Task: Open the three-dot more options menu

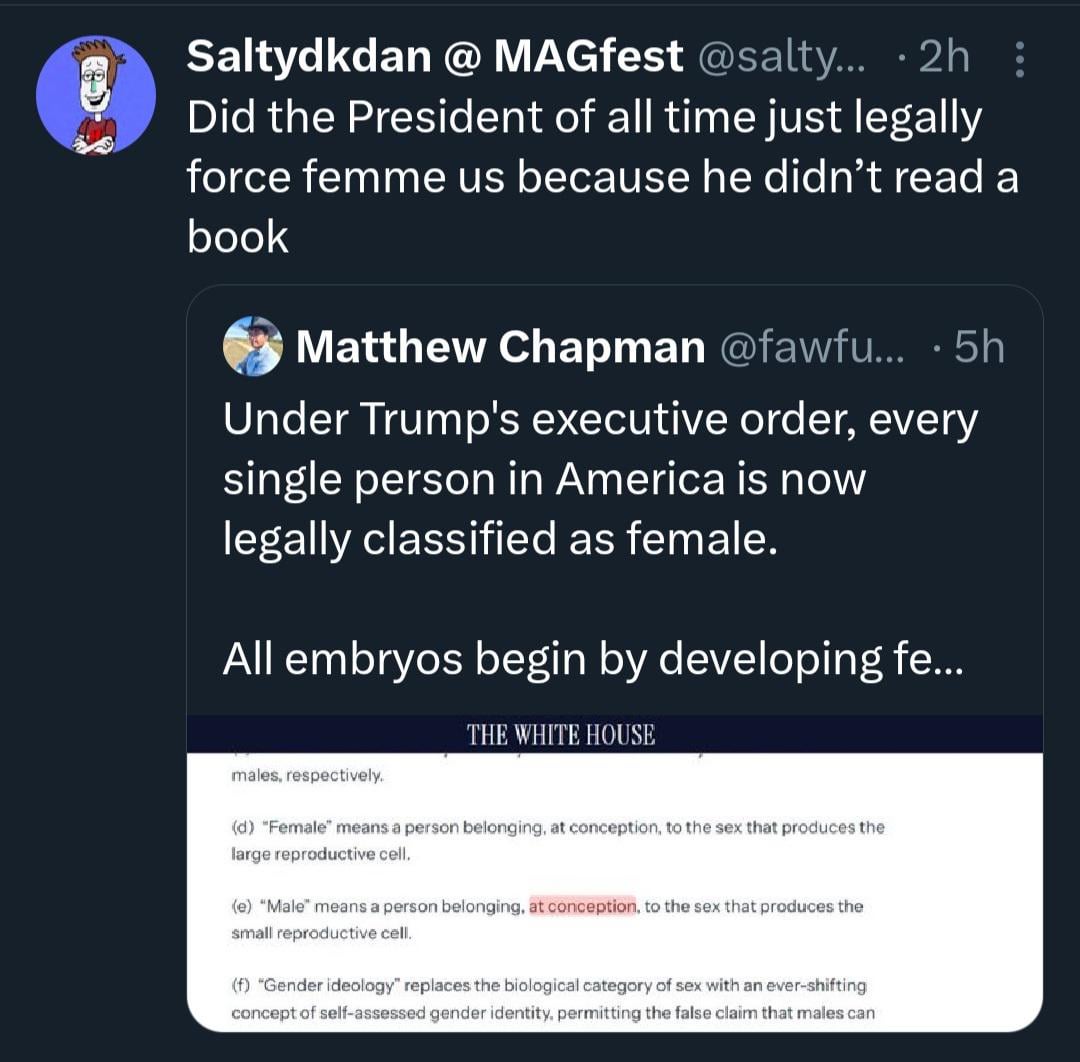Action: tap(1019, 60)
